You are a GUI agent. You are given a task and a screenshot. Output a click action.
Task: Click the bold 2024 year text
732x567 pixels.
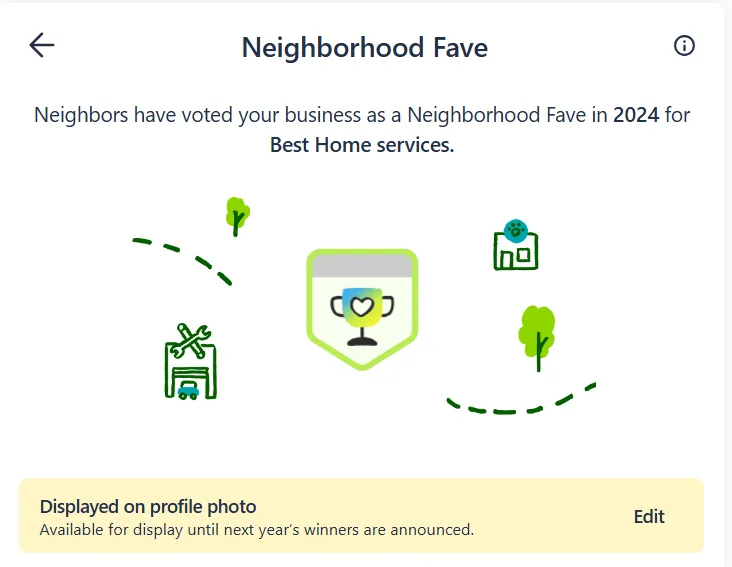coord(636,115)
